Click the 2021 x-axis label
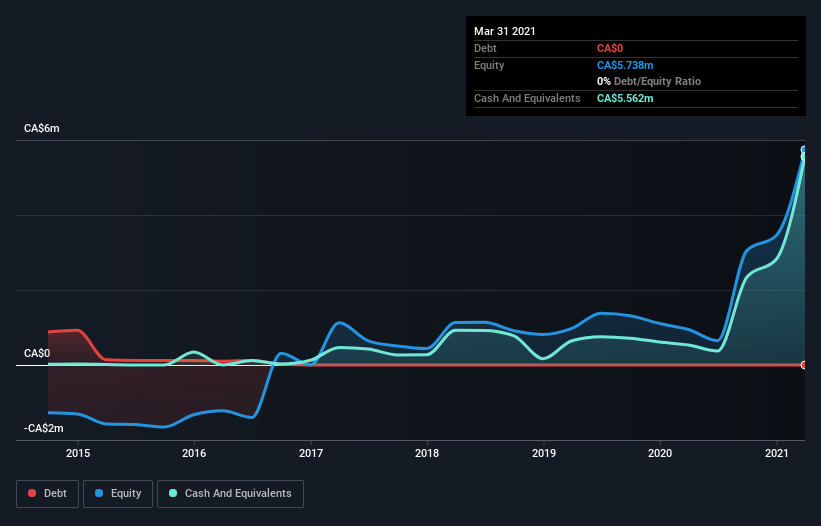The height and width of the screenshot is (526, 821). click(776, 453)
